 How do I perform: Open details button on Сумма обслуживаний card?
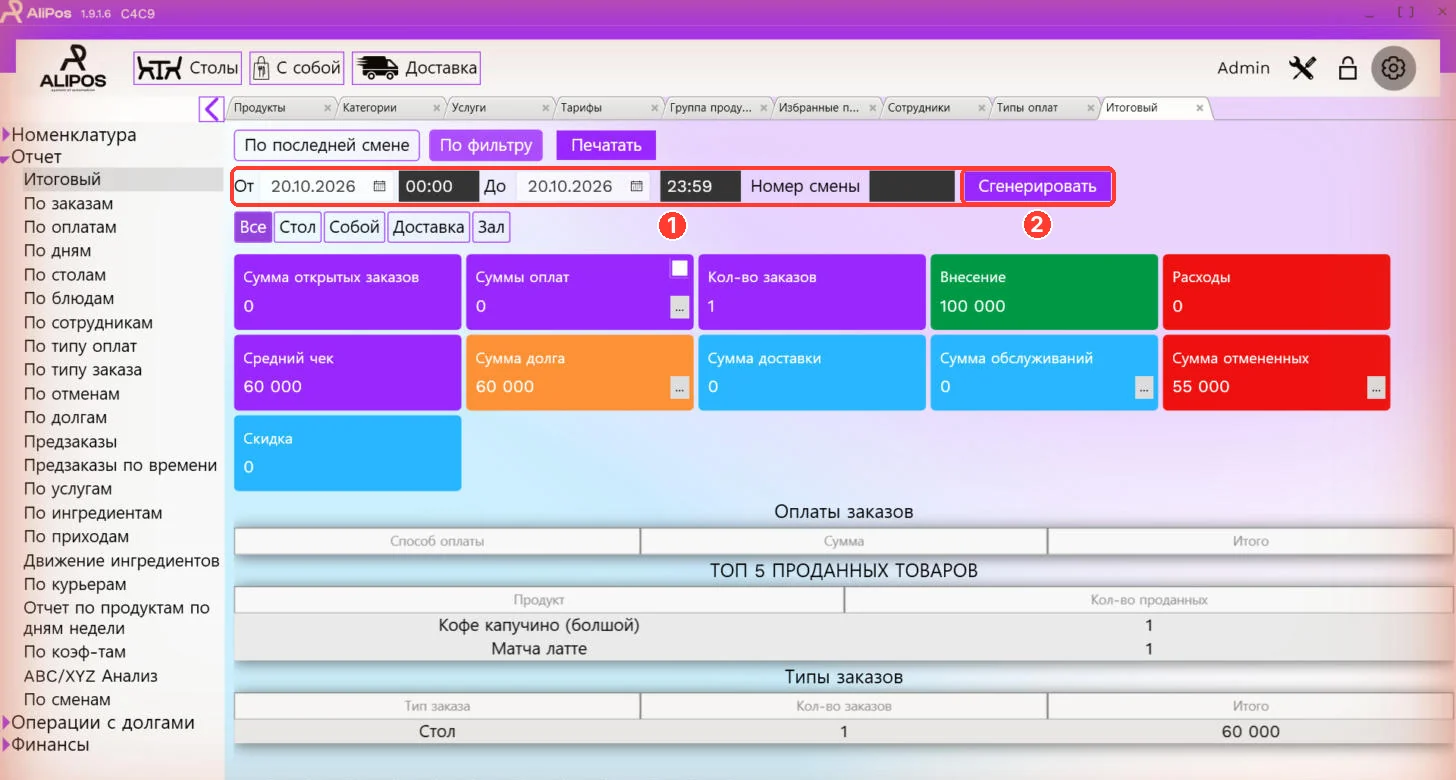click(1144, 388)
